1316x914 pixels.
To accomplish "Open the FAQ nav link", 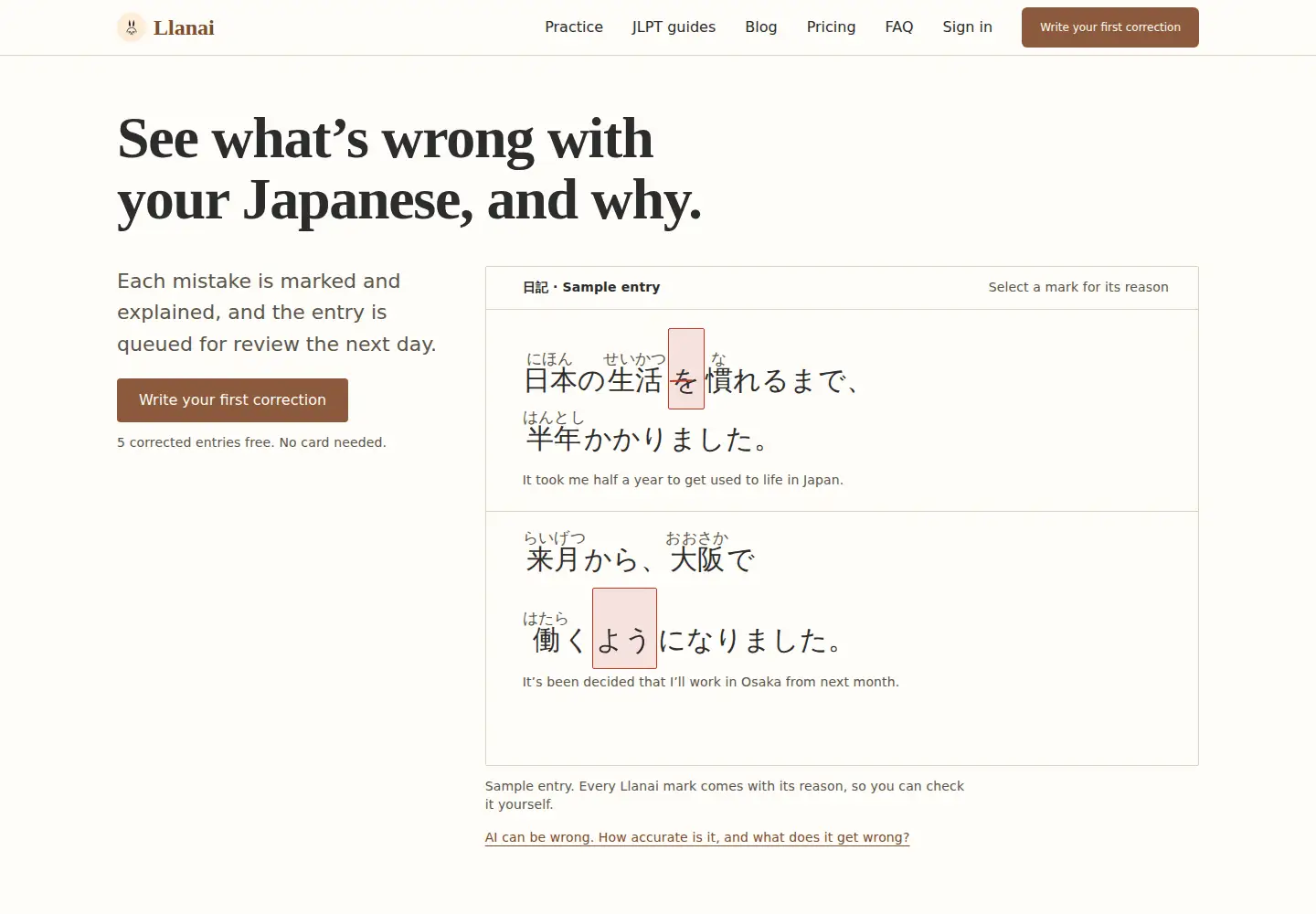I will pos(899,27).
